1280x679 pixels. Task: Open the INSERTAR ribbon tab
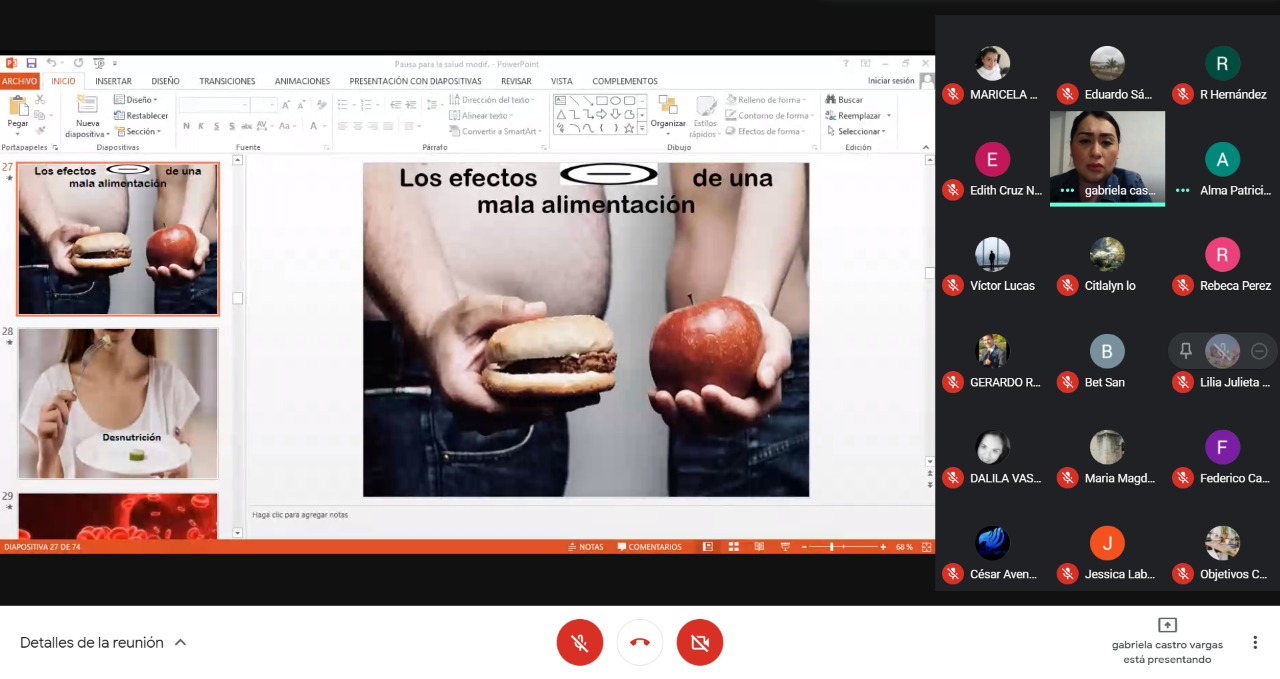(113, 81)
